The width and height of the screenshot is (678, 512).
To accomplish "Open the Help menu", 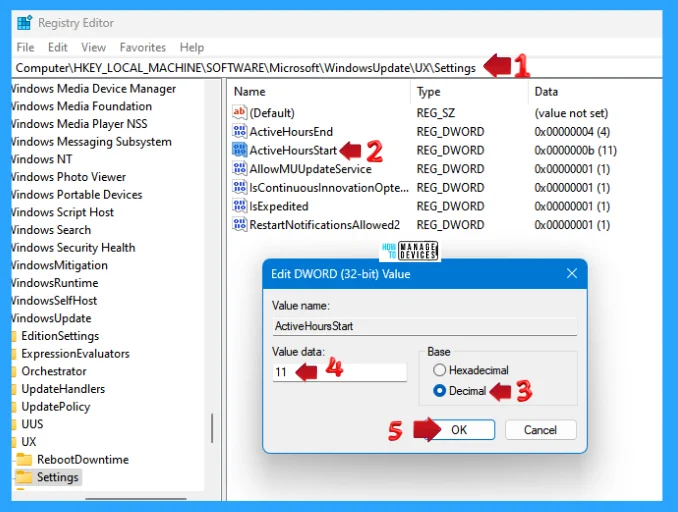I will (x=192, y=47).
